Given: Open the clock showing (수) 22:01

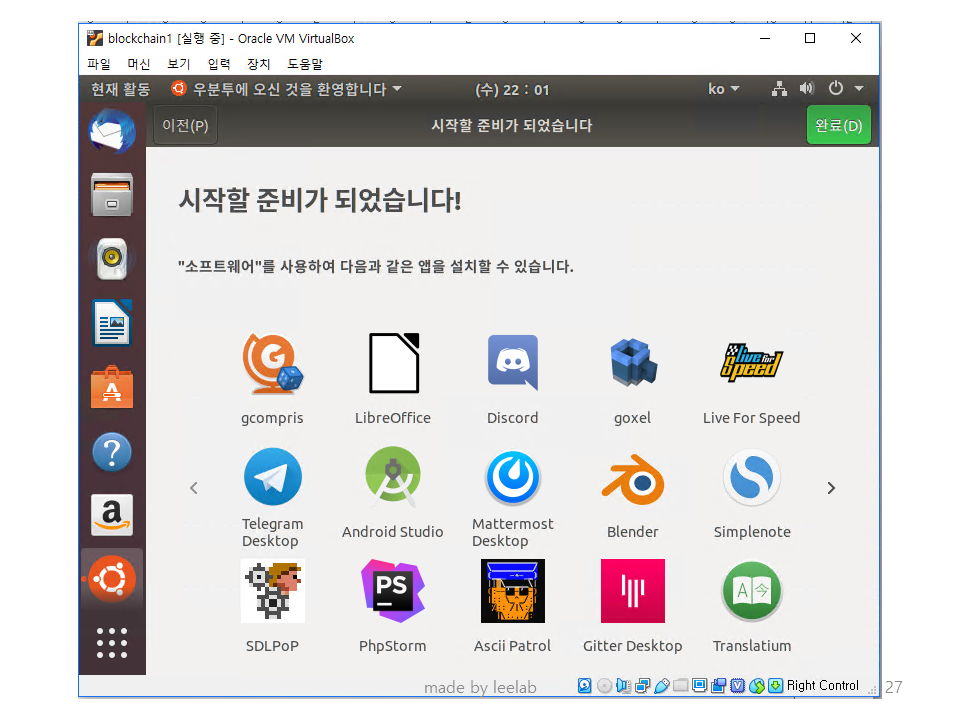Looking at the screenshot, I should point(512,90).
